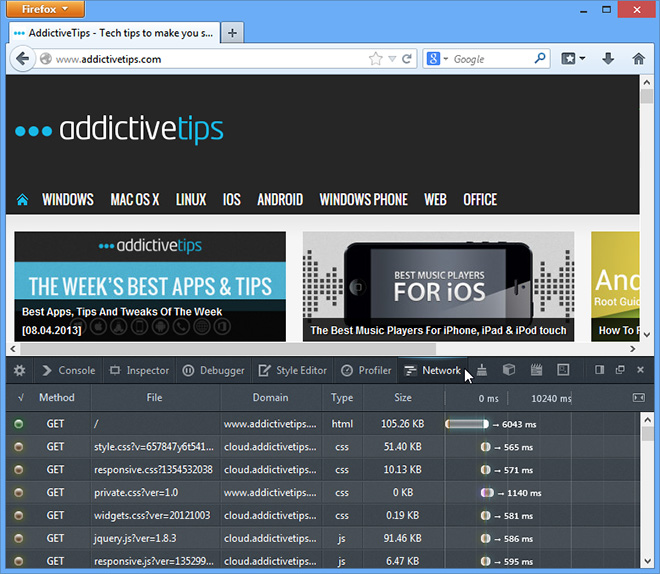Dock developer tools to side of window
Screen dimensions: 660x574
(x=599, y=370)
